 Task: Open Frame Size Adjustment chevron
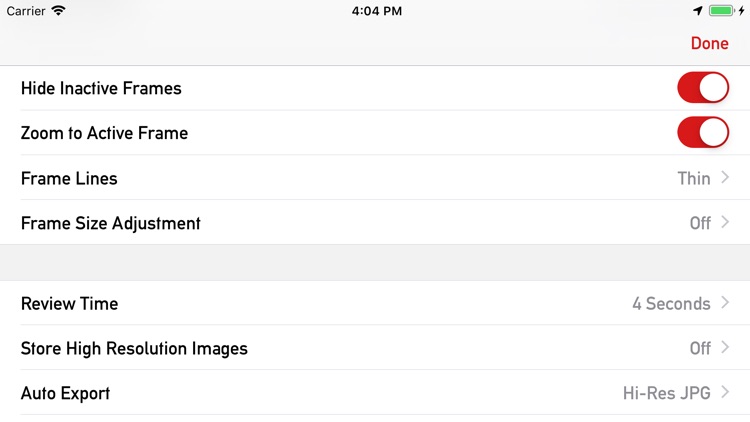[x=725, y=222]
